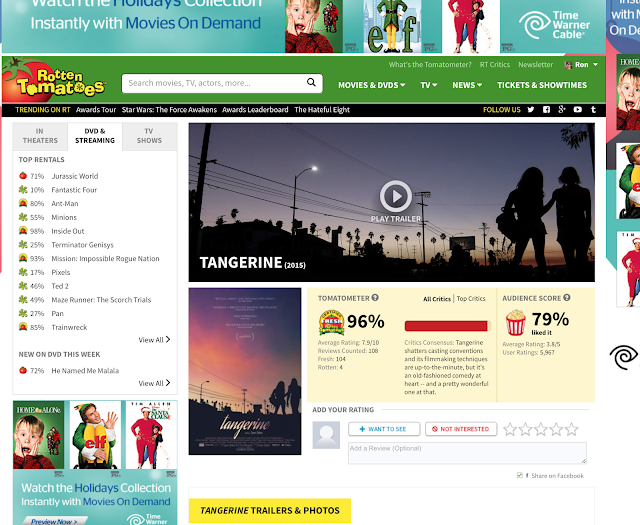Screen dimensions: 640x525
Task: Open the Google Plus follow icon
Action: click(x=562, y=109)
